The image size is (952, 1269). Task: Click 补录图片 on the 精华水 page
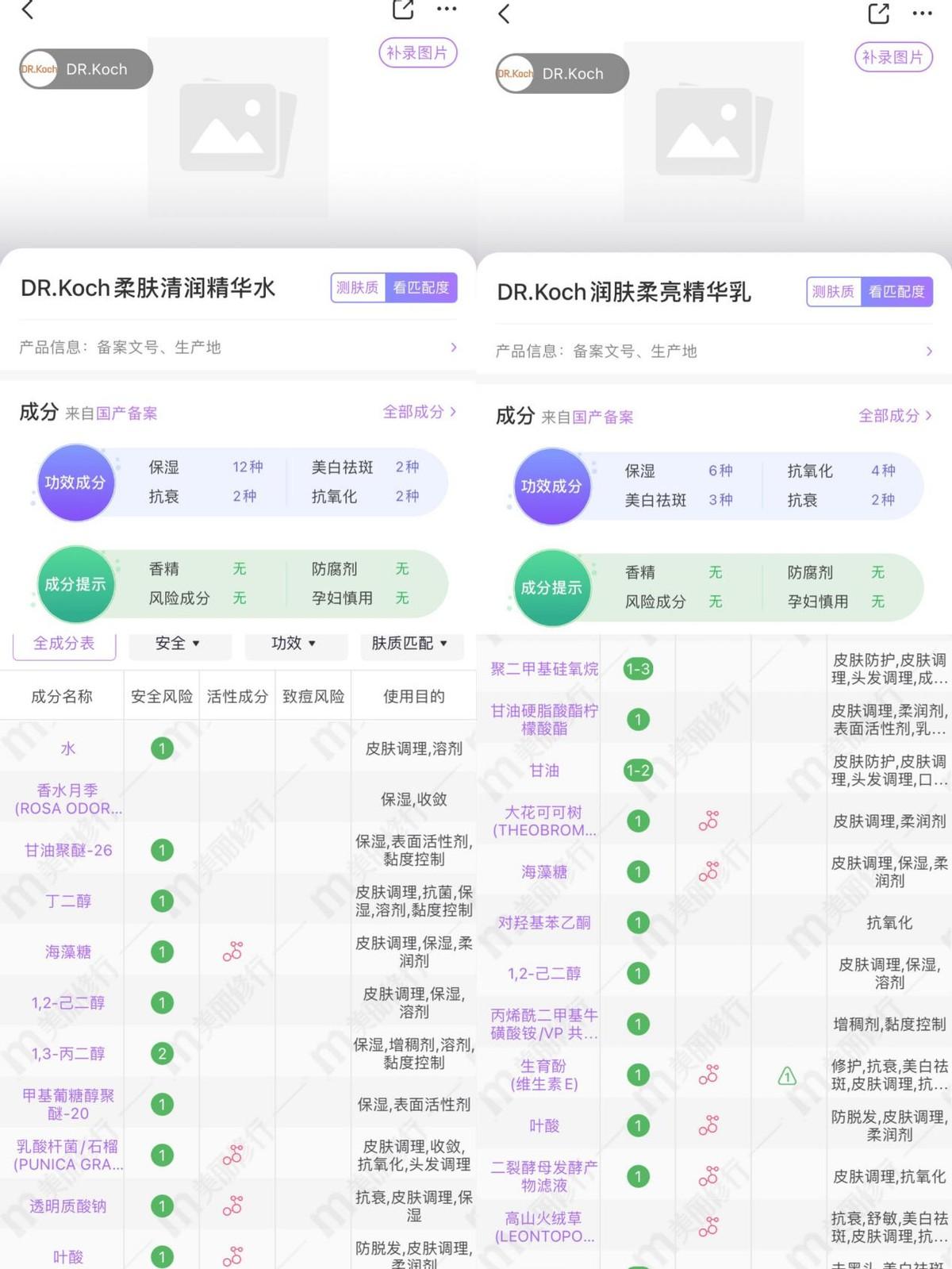click(417, 53)
